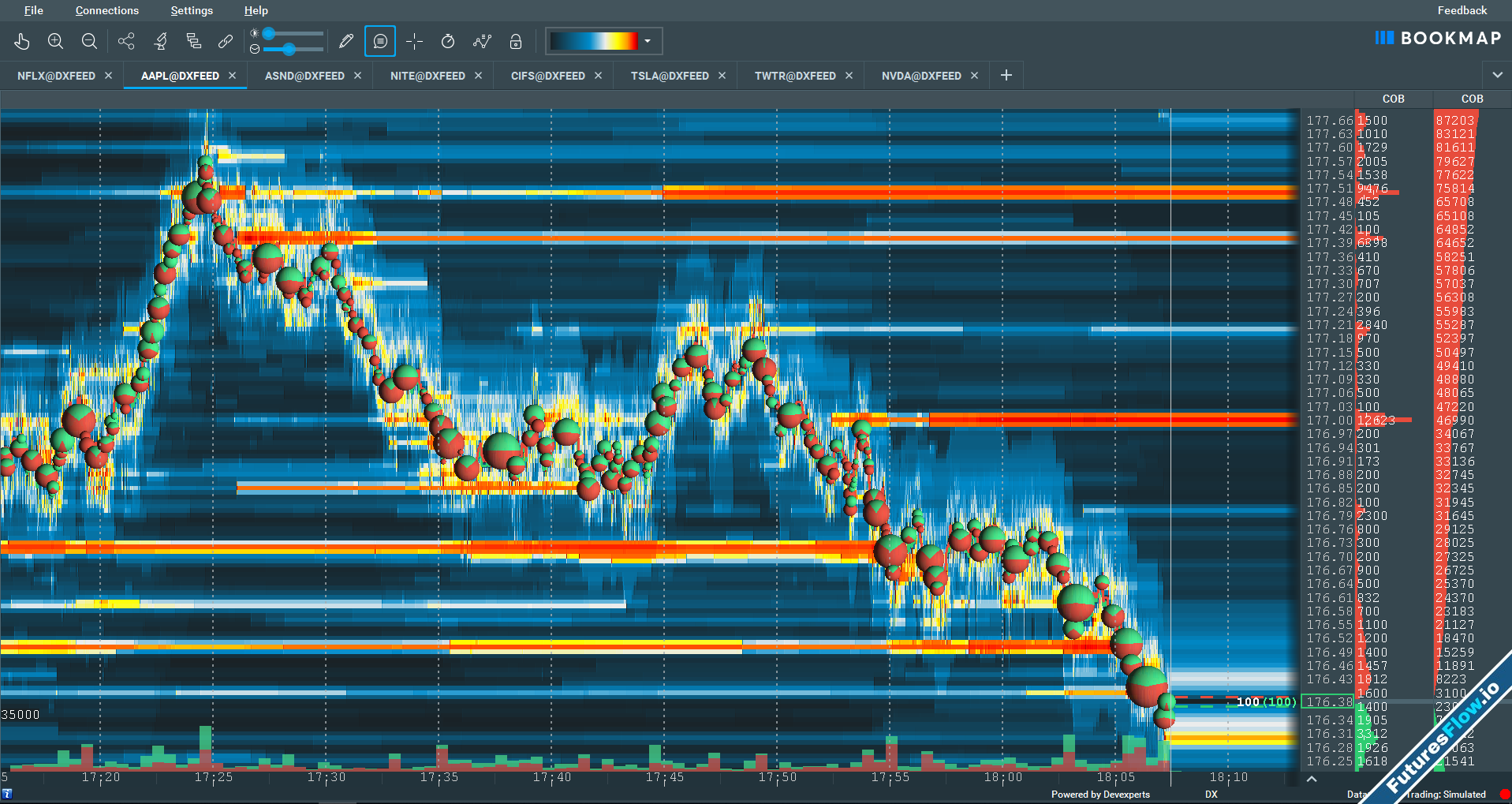
Task: Expand the bottom panel up-chevron
Action: [1312, 779]
